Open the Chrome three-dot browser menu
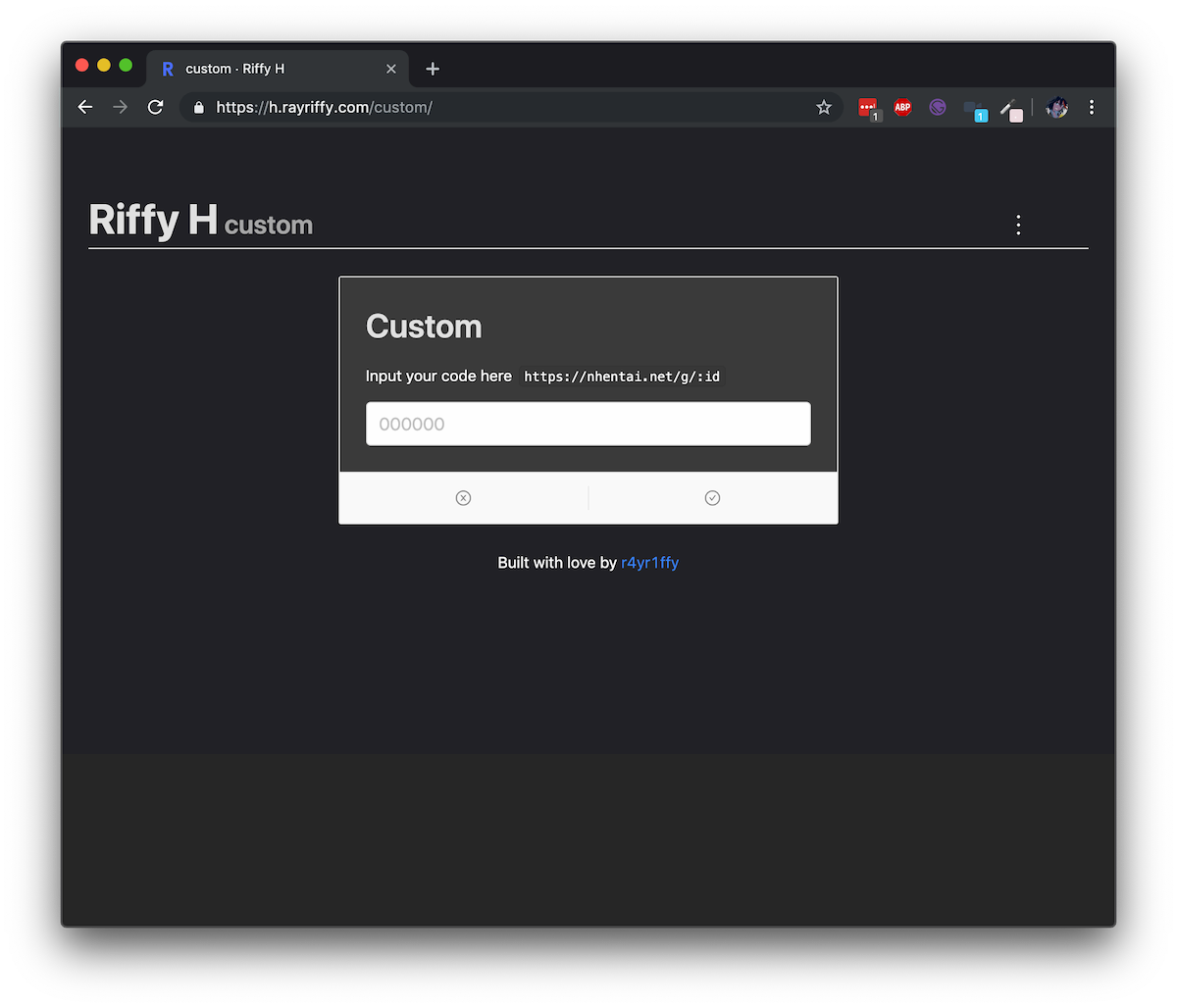 coord(1092,108)
